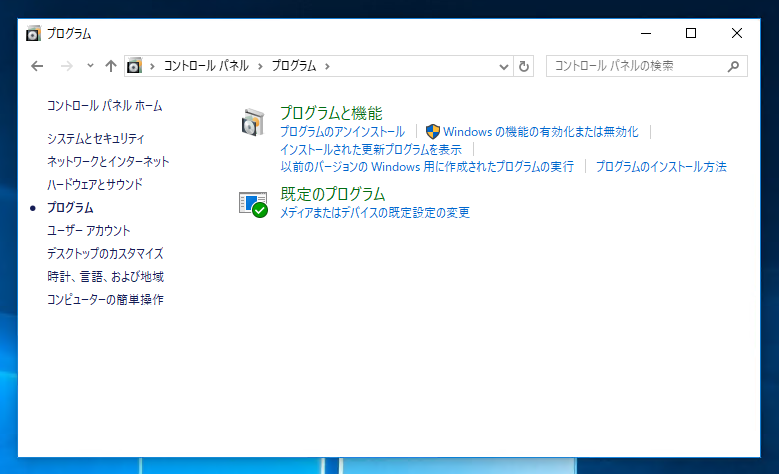Open コンピューターの簡単操作 in sidebar
The height and width of the screenshot is (474, 779).
coord(105,299)
